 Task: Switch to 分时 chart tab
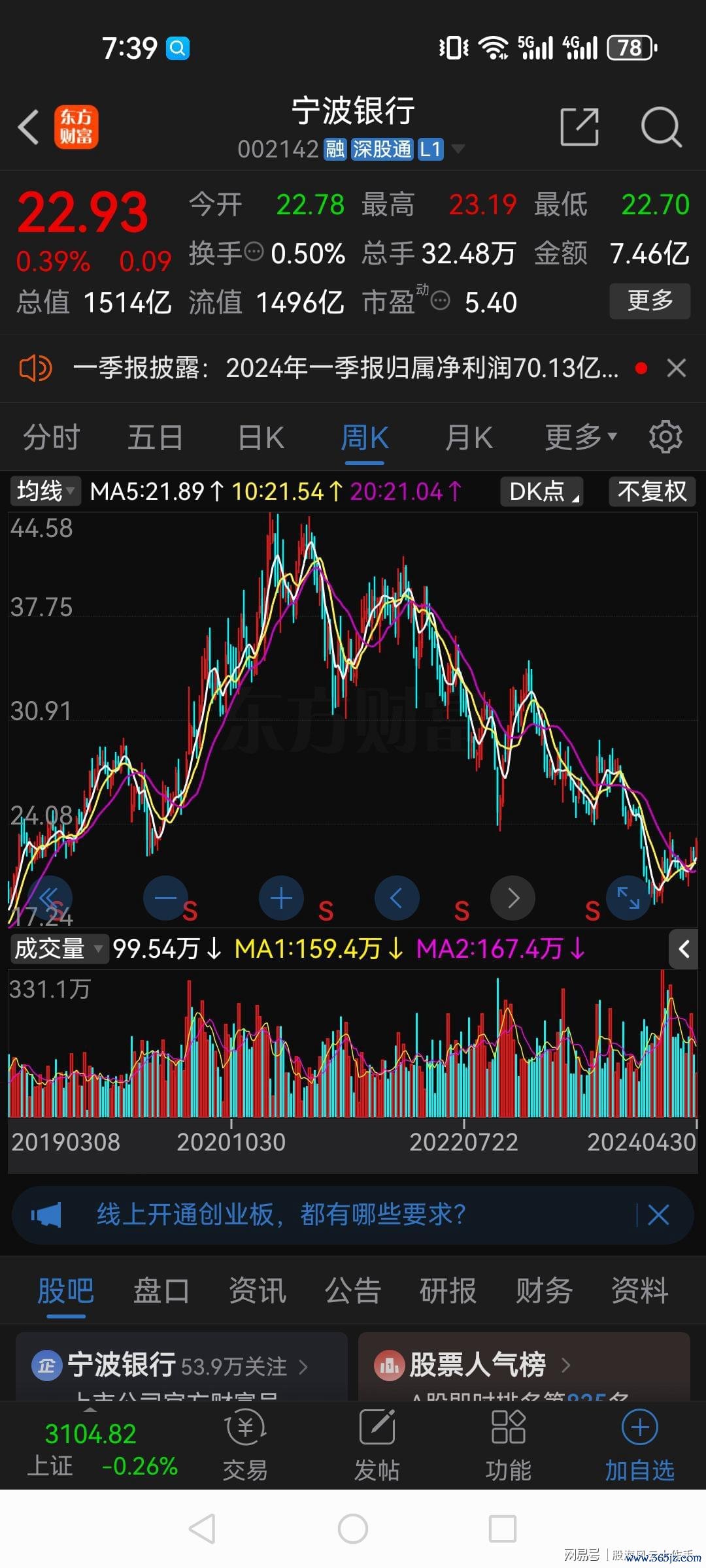click(52, 437)
